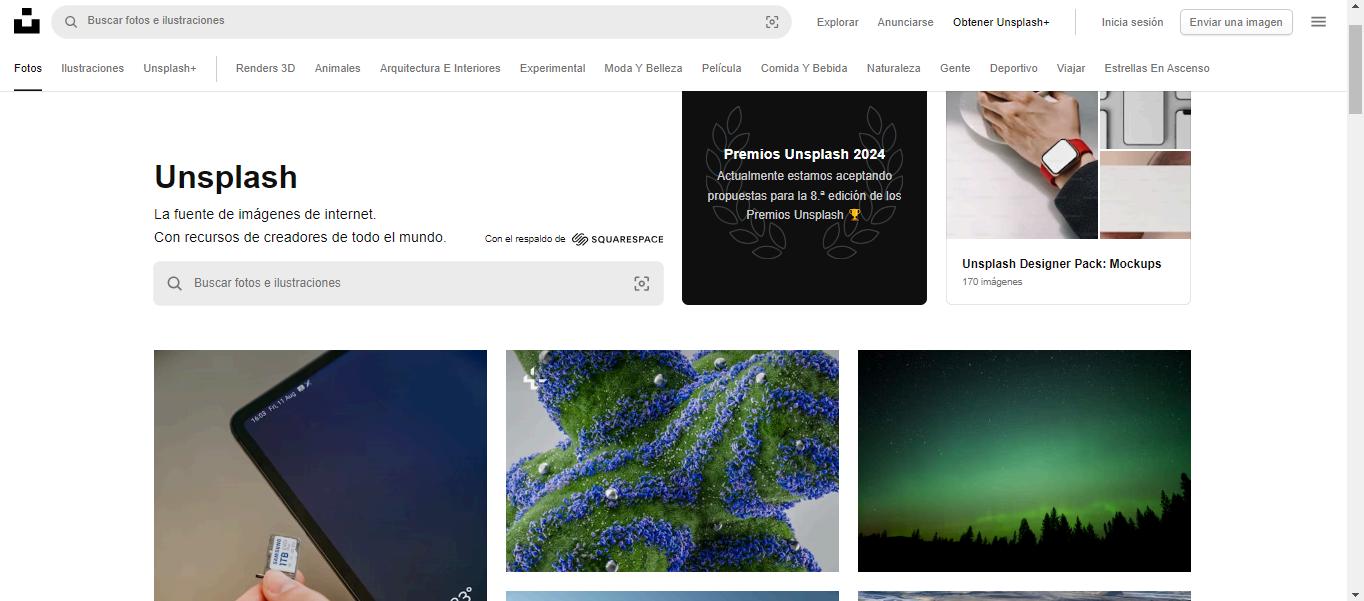Open Película category

(721, 68)
